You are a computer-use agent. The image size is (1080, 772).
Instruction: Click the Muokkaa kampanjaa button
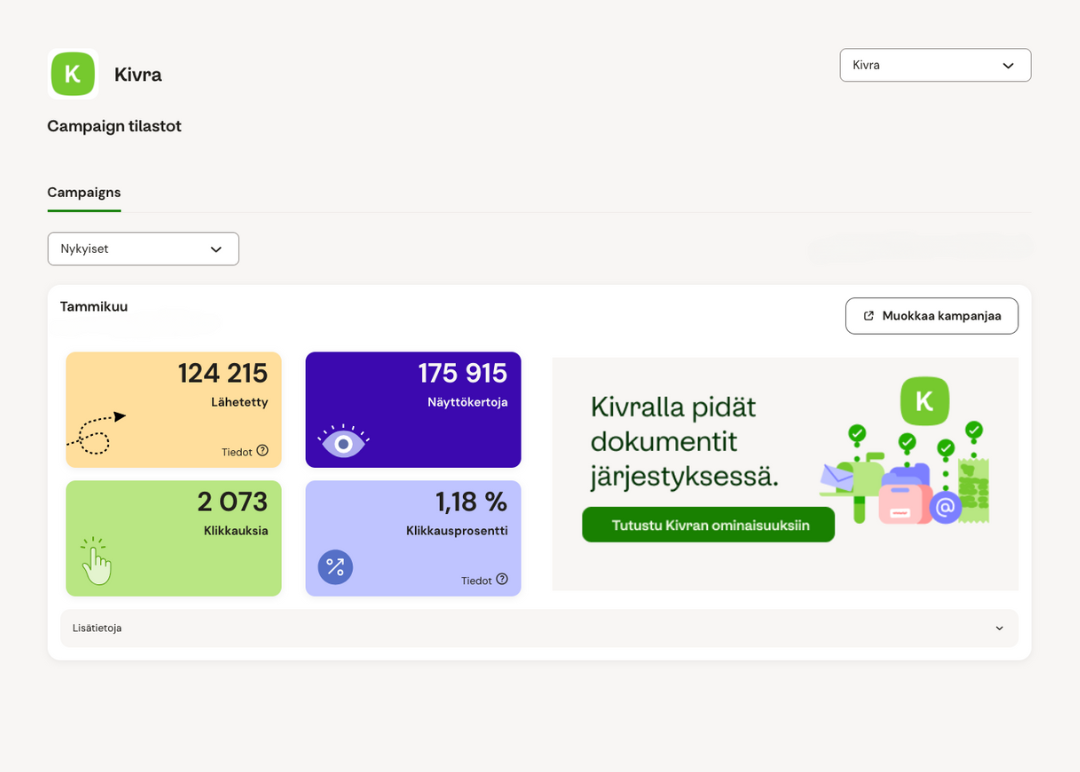pos(931,316)
